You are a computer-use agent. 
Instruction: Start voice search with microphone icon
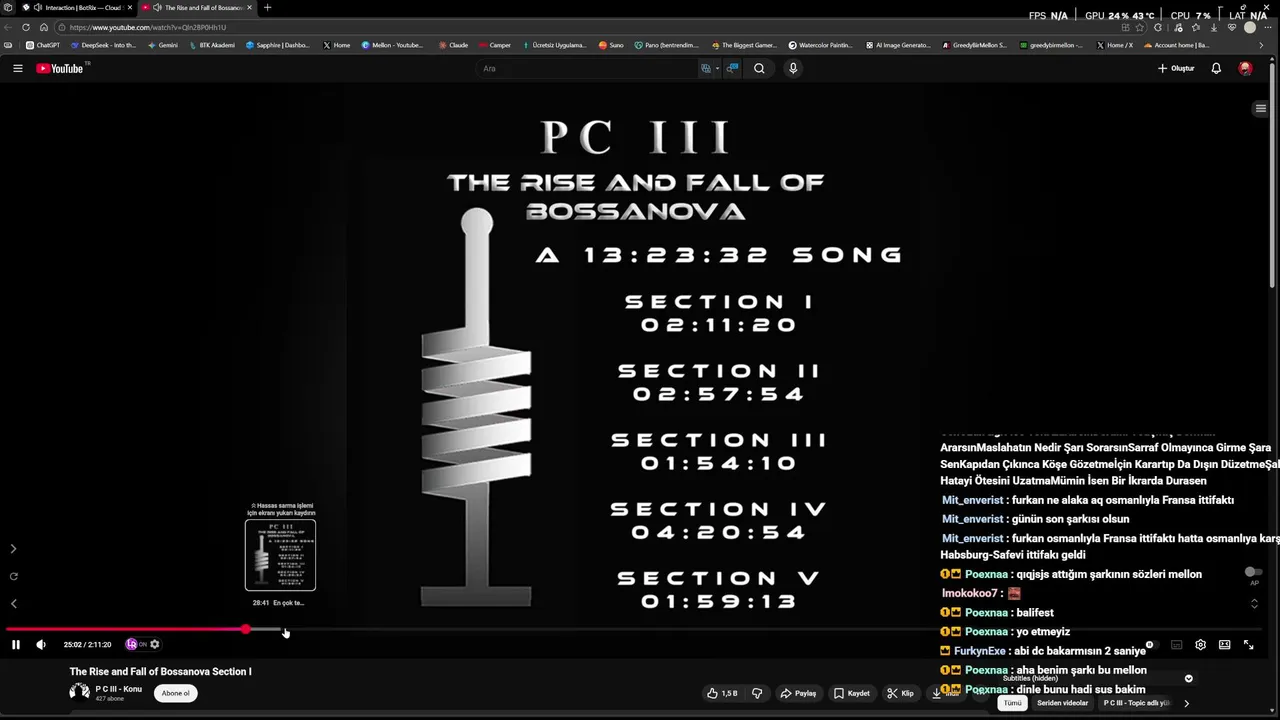[x=793, y=68]
